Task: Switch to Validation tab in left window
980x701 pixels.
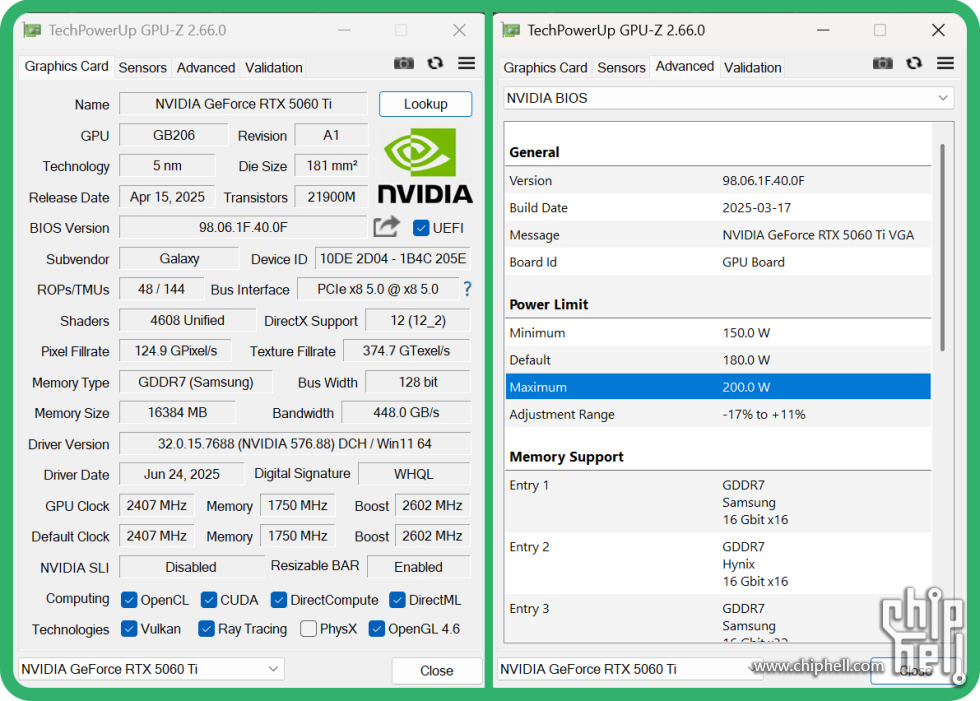Action: point(274,67)
